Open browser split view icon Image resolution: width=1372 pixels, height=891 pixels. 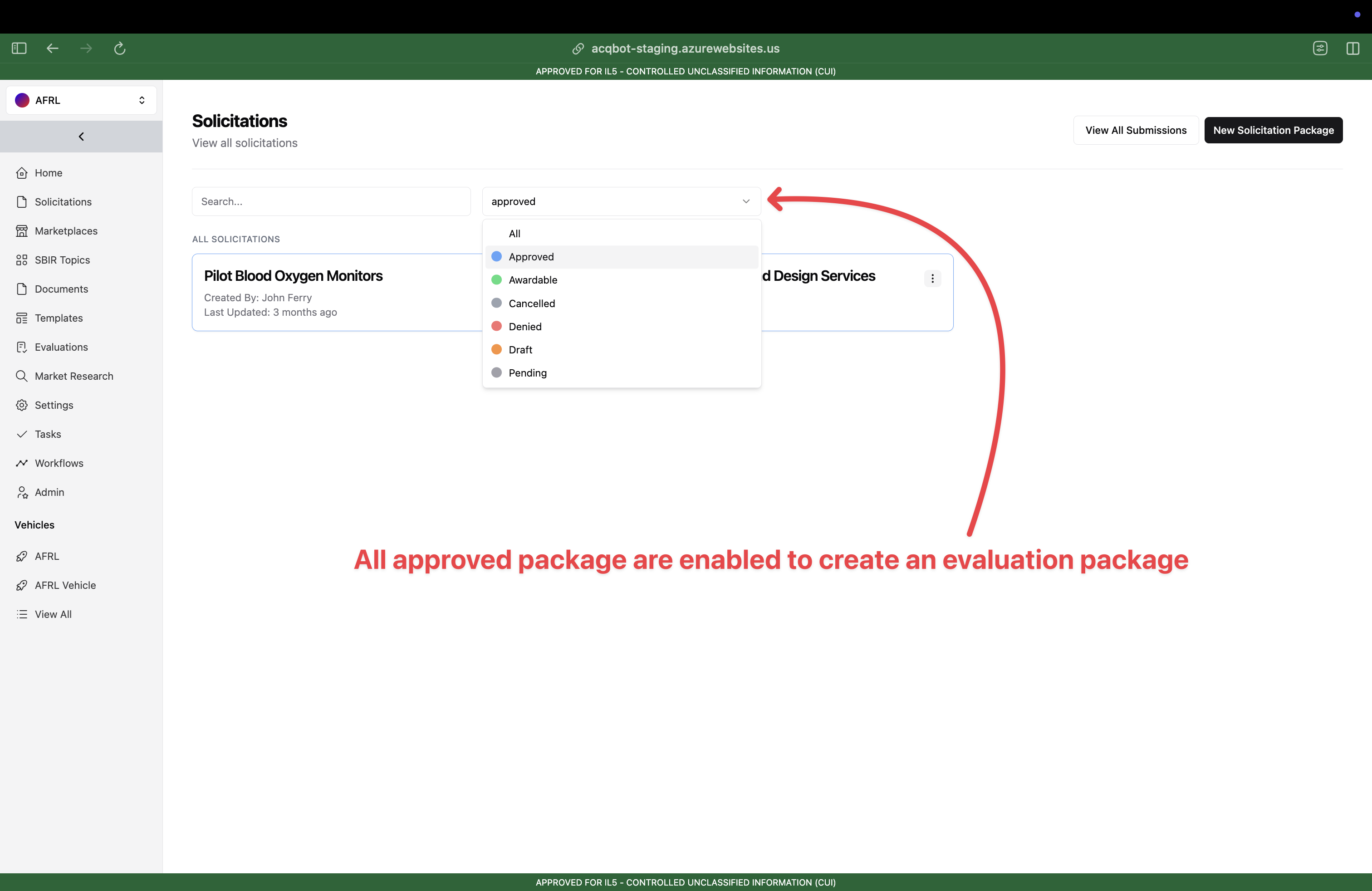tap(1352, 49)
